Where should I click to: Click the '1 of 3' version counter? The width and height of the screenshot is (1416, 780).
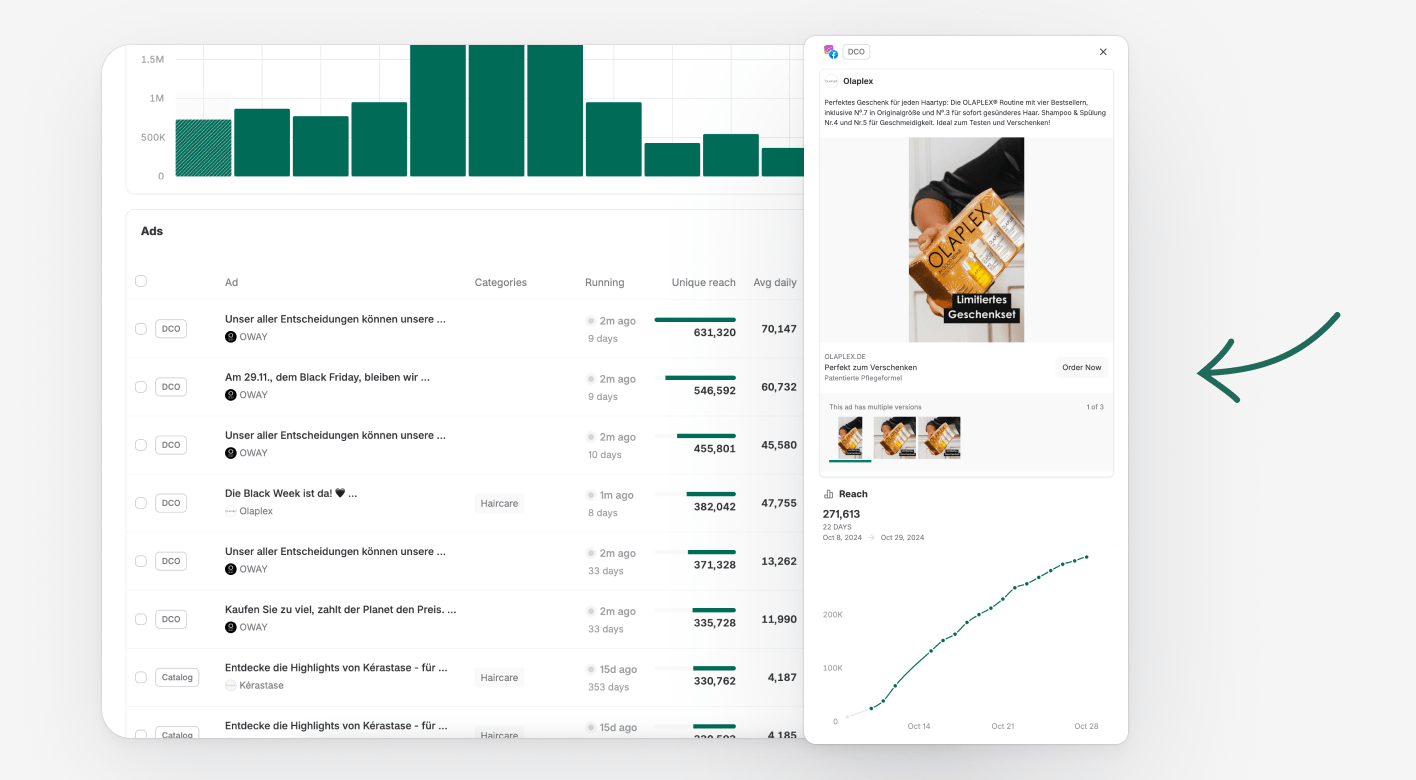(x=1095, y=407)
